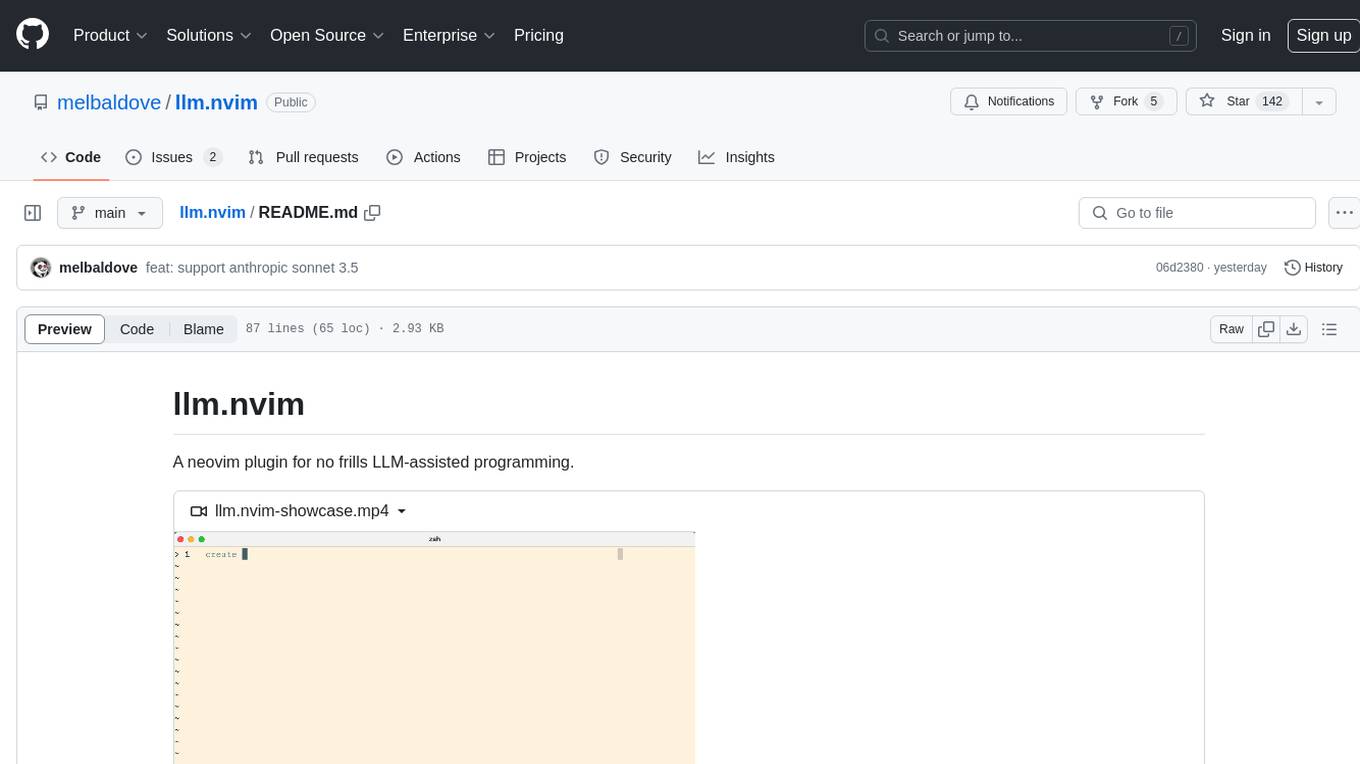This screenshot has height=764, width=1360.
Task: Fork the repository
Action: point(1125,102)
